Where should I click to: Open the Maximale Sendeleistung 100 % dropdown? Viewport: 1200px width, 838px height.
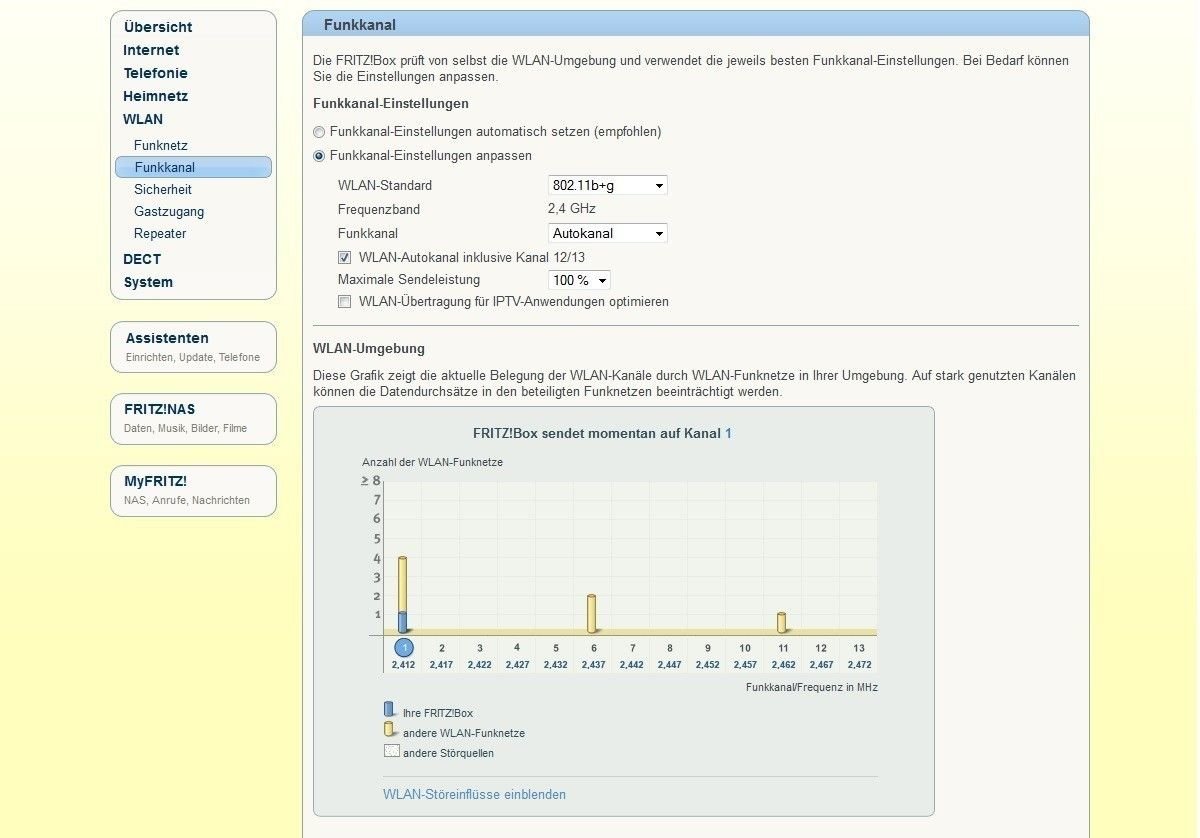point(579,280)
